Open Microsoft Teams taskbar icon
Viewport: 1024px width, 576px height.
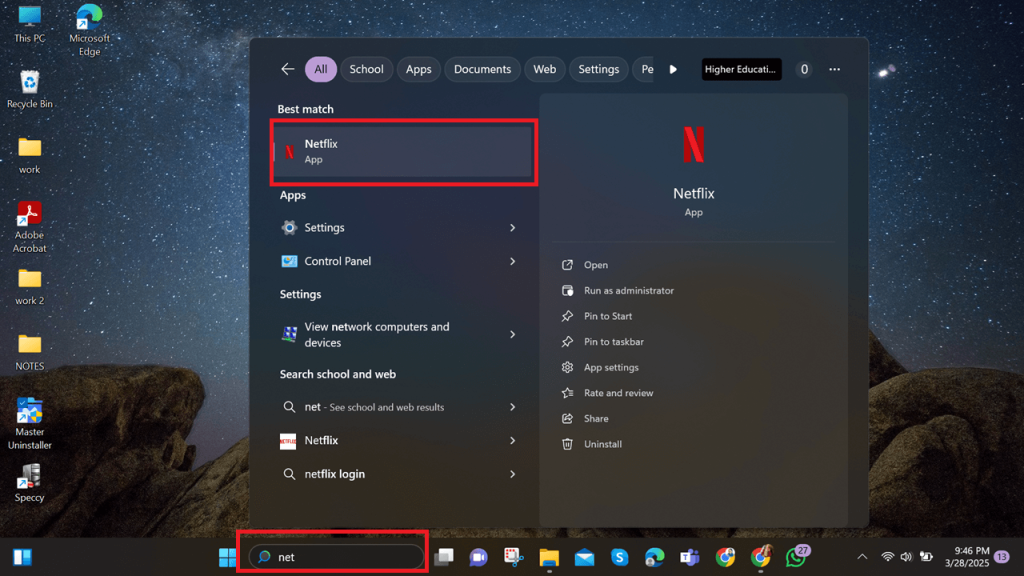[689, 557]
